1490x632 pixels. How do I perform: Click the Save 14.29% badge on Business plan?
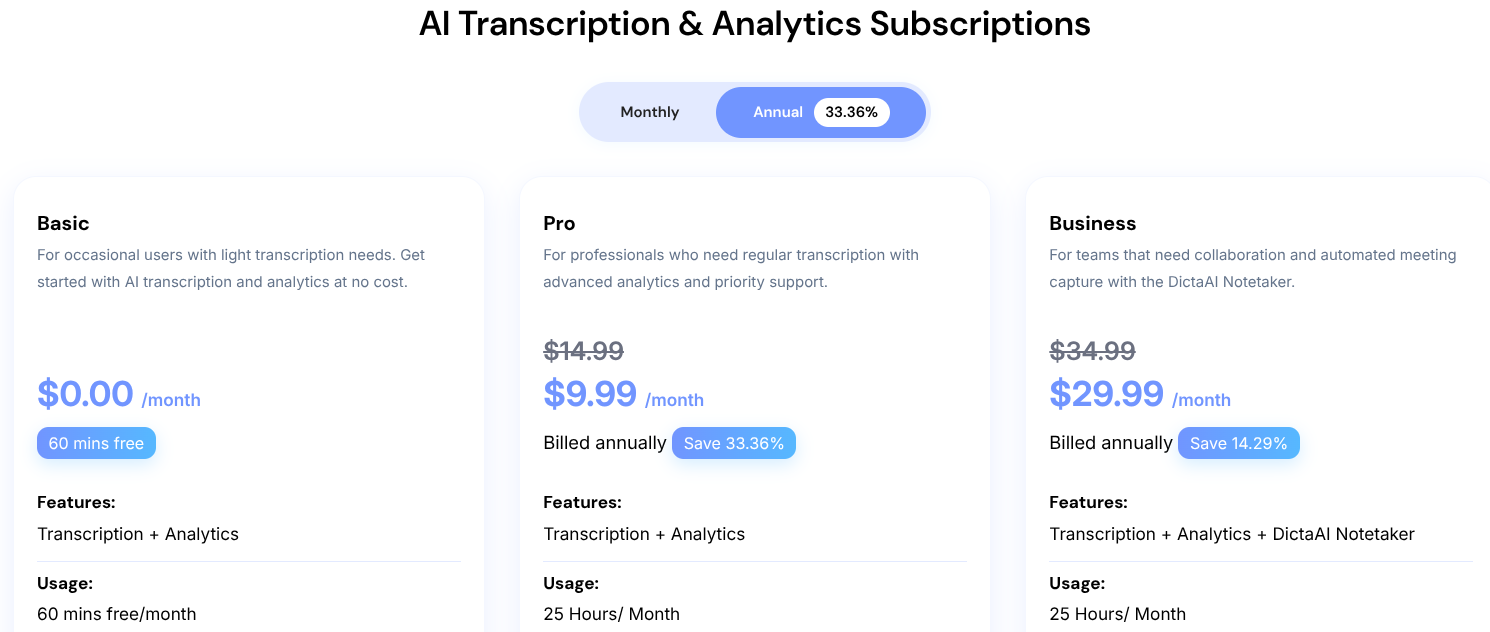tap(1238, 442)
